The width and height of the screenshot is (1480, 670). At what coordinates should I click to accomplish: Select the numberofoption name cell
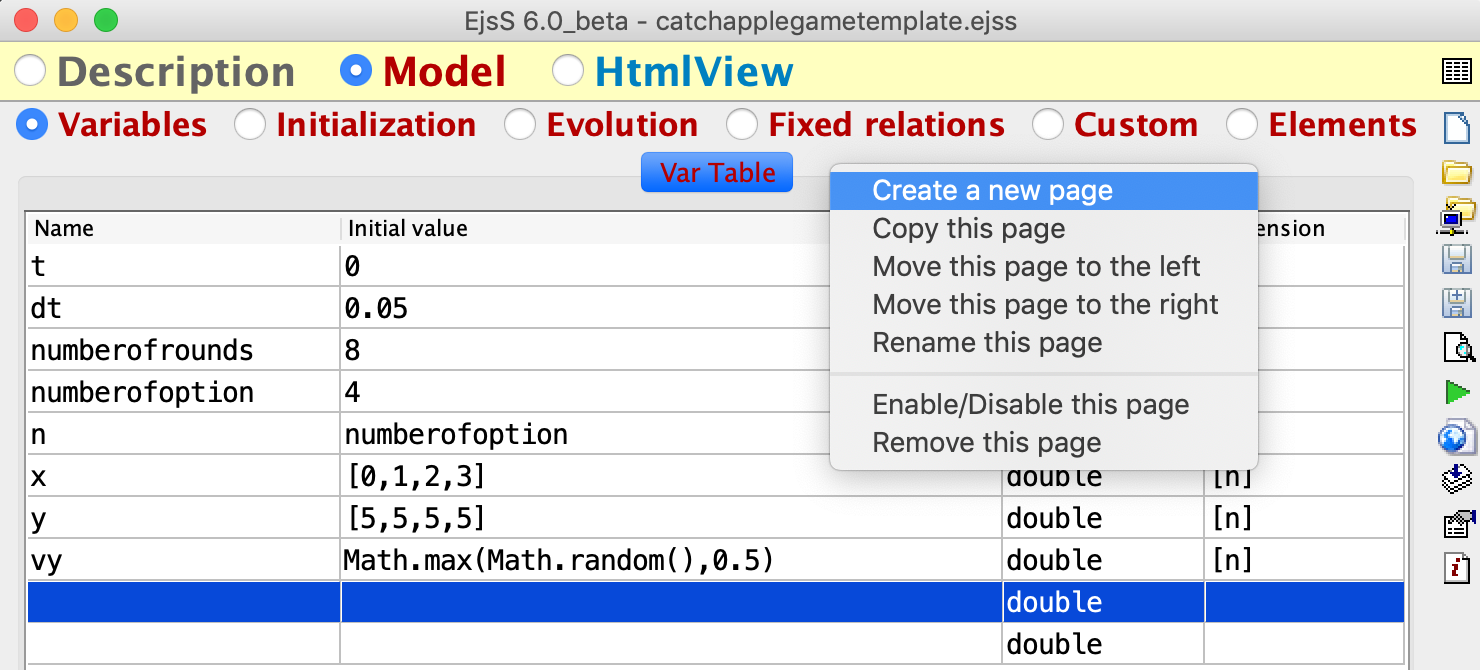click(x=183, y=392)
